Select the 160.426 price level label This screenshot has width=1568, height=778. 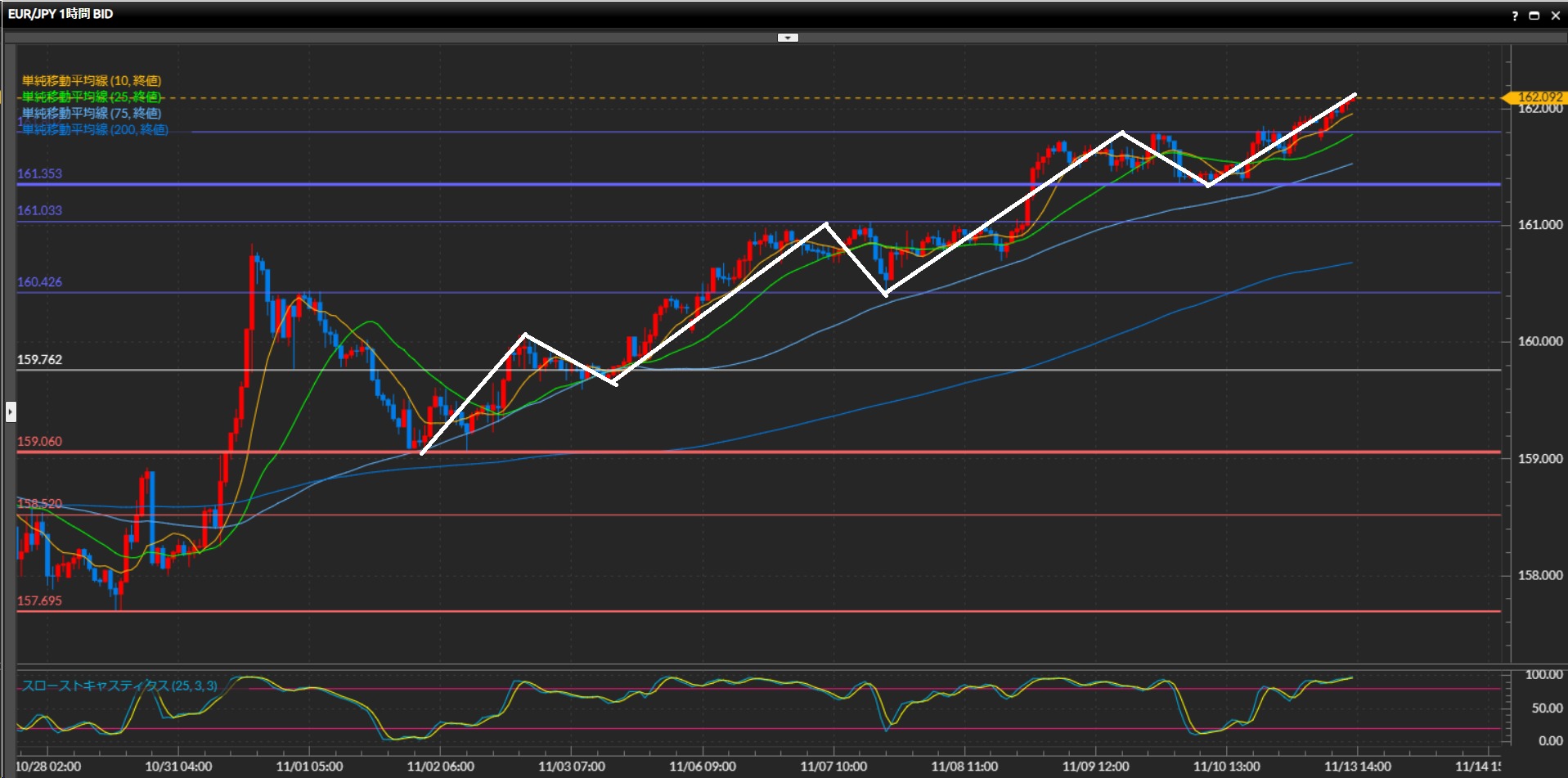click(39, 282)
